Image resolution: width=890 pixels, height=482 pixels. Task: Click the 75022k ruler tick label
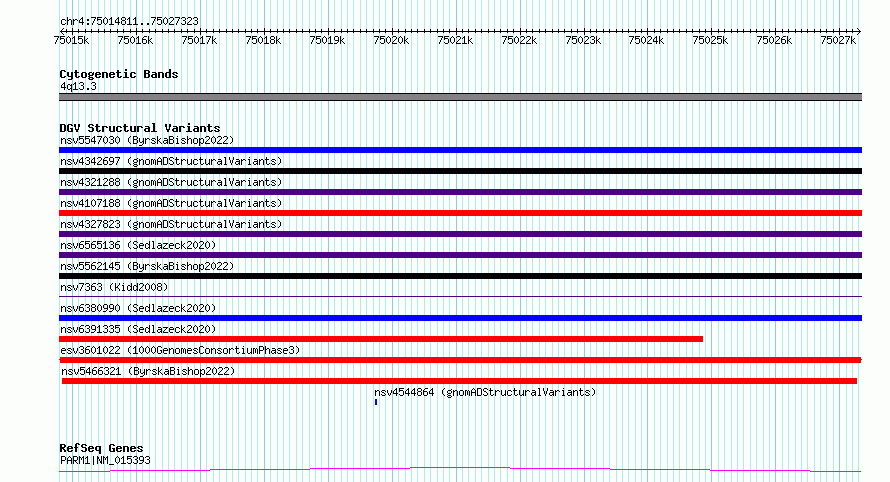pyautogui.click(x=519, y=40)
